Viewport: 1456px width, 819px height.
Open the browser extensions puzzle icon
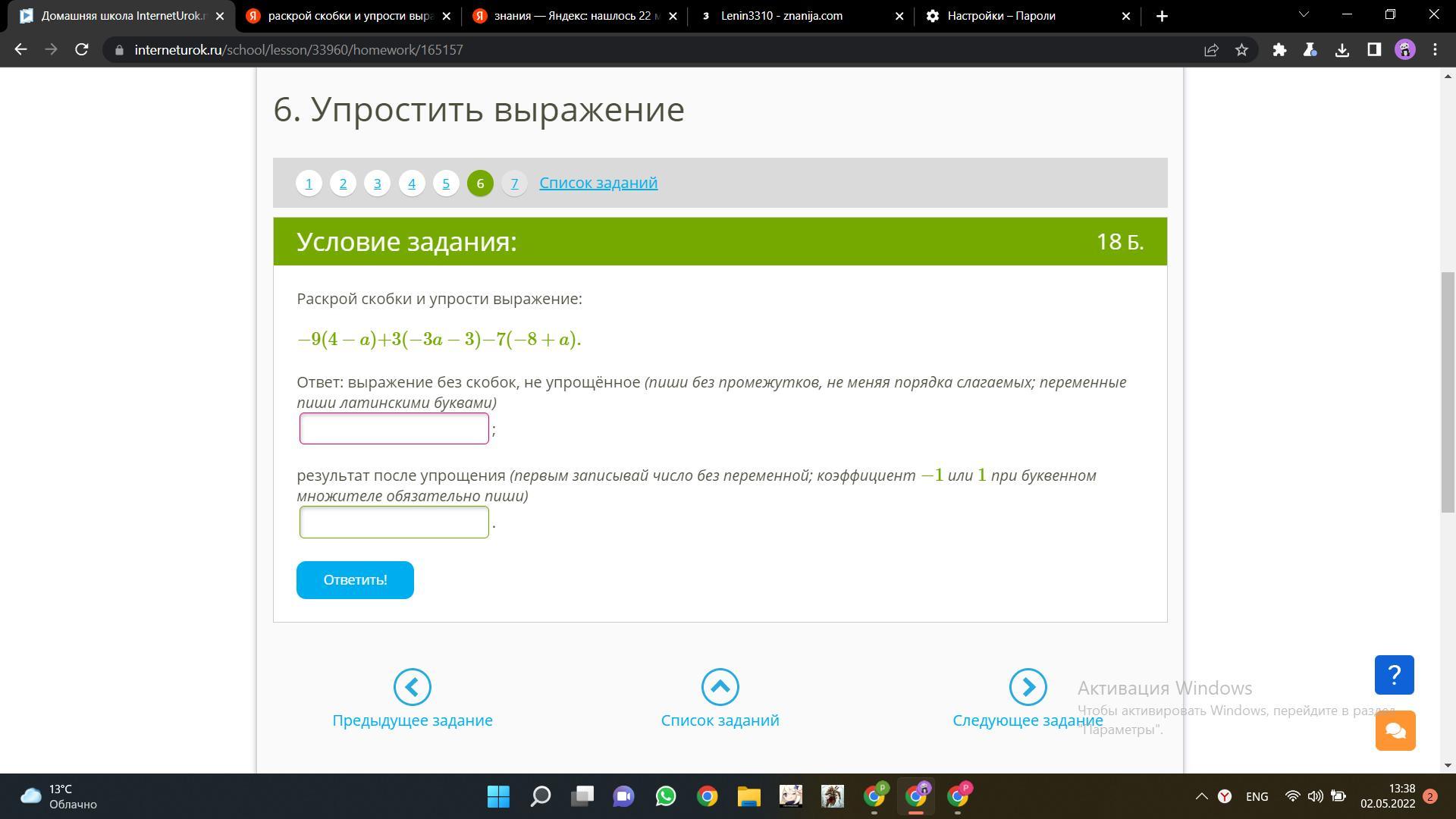point(1279,50)
